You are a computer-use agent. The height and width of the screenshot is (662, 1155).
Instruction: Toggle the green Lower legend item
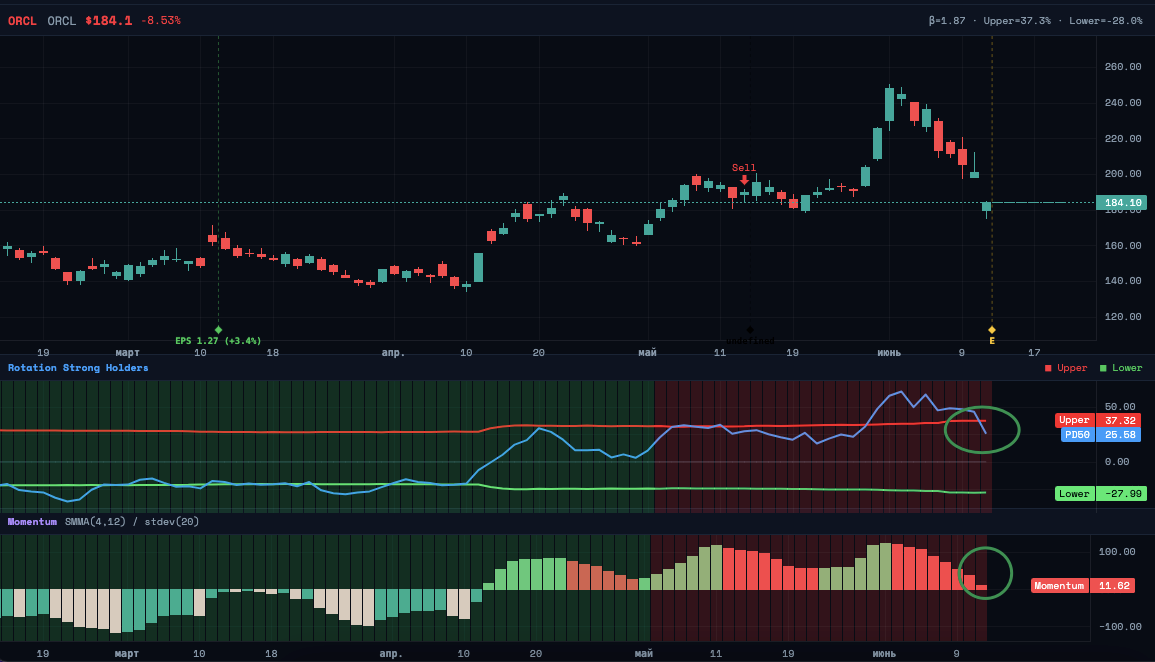[1121, 368]
